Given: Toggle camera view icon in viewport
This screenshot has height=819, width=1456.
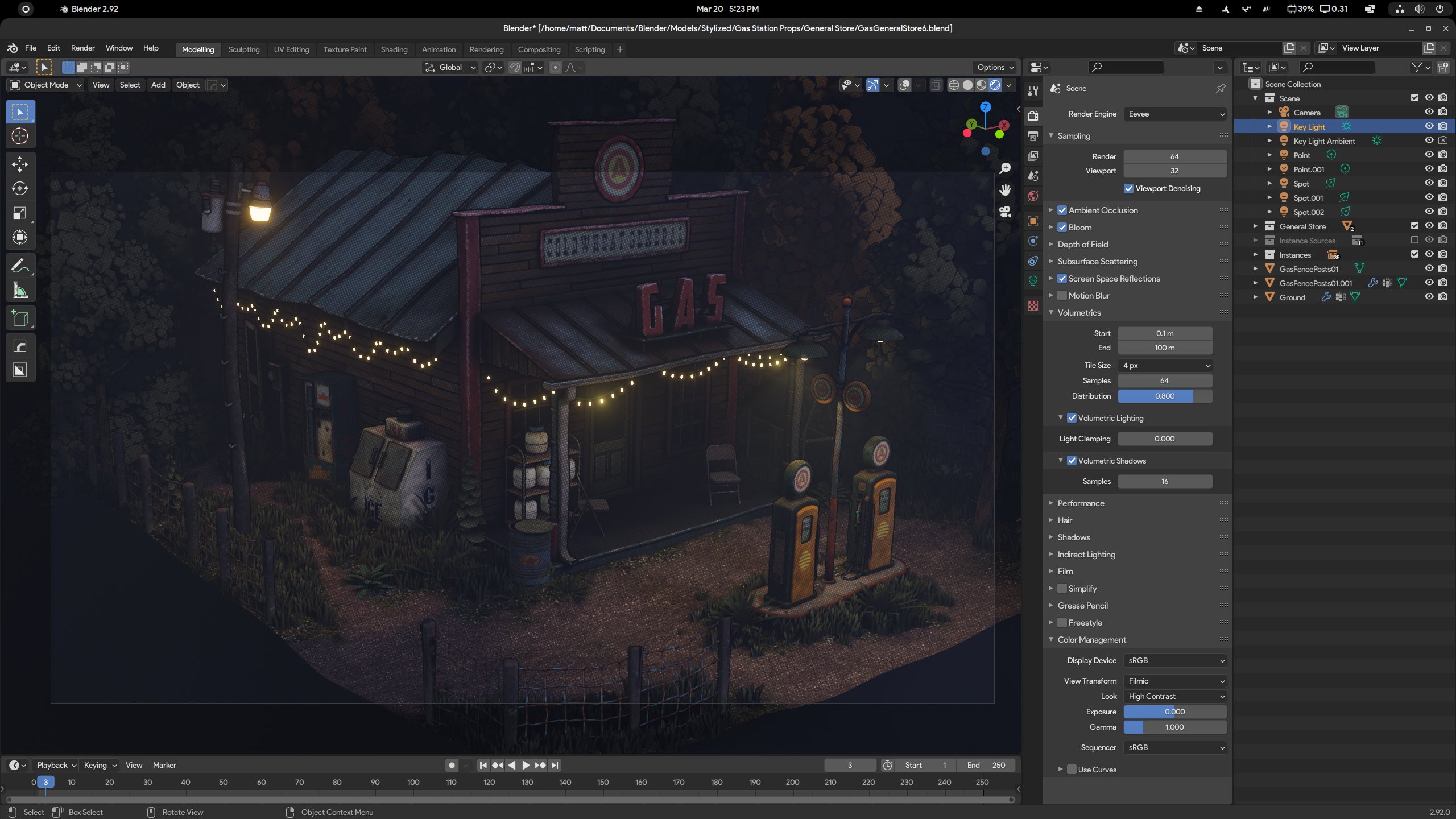Looking at the screenshot, I should tap(1005, 212).
